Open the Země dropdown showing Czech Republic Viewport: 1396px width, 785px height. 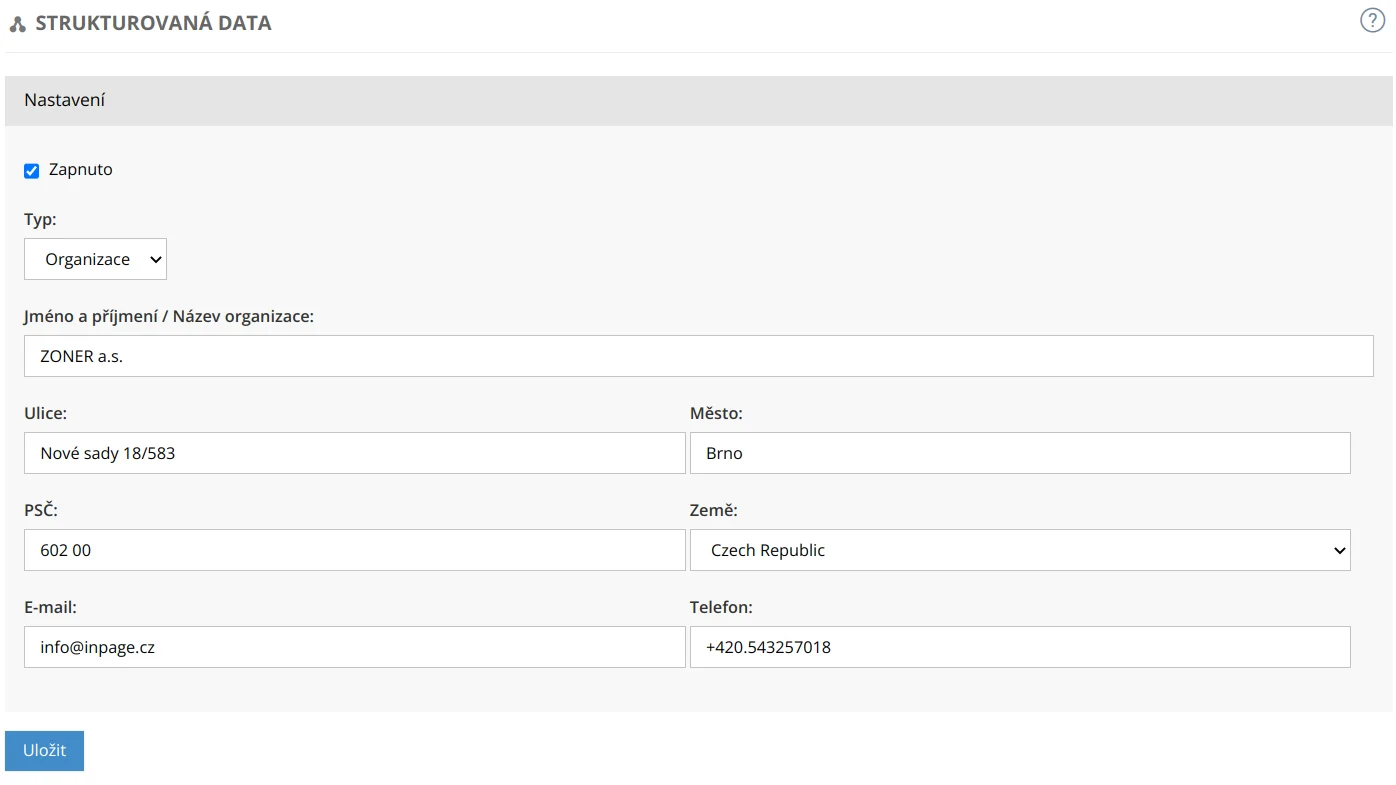point(1020,550)
